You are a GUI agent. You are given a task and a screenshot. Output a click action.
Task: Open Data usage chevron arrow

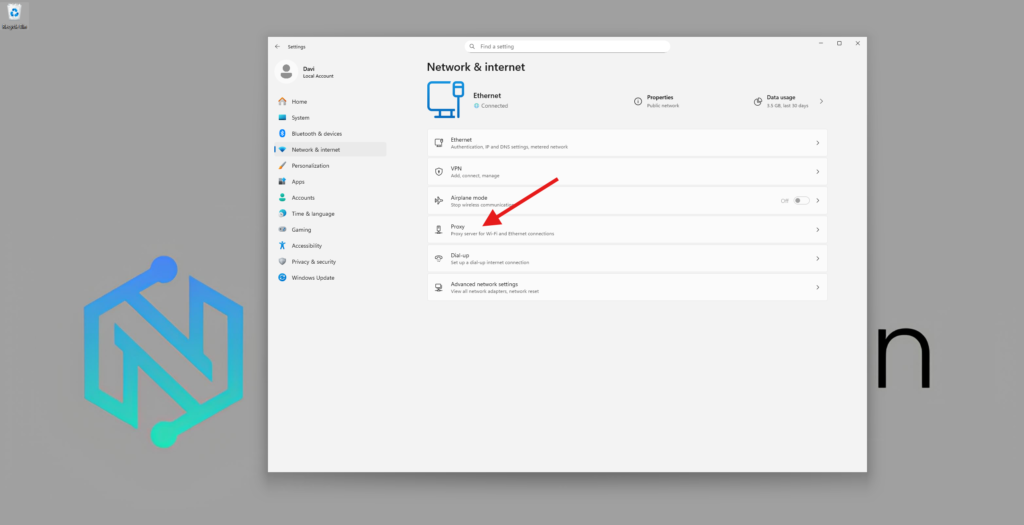(822, 101)
